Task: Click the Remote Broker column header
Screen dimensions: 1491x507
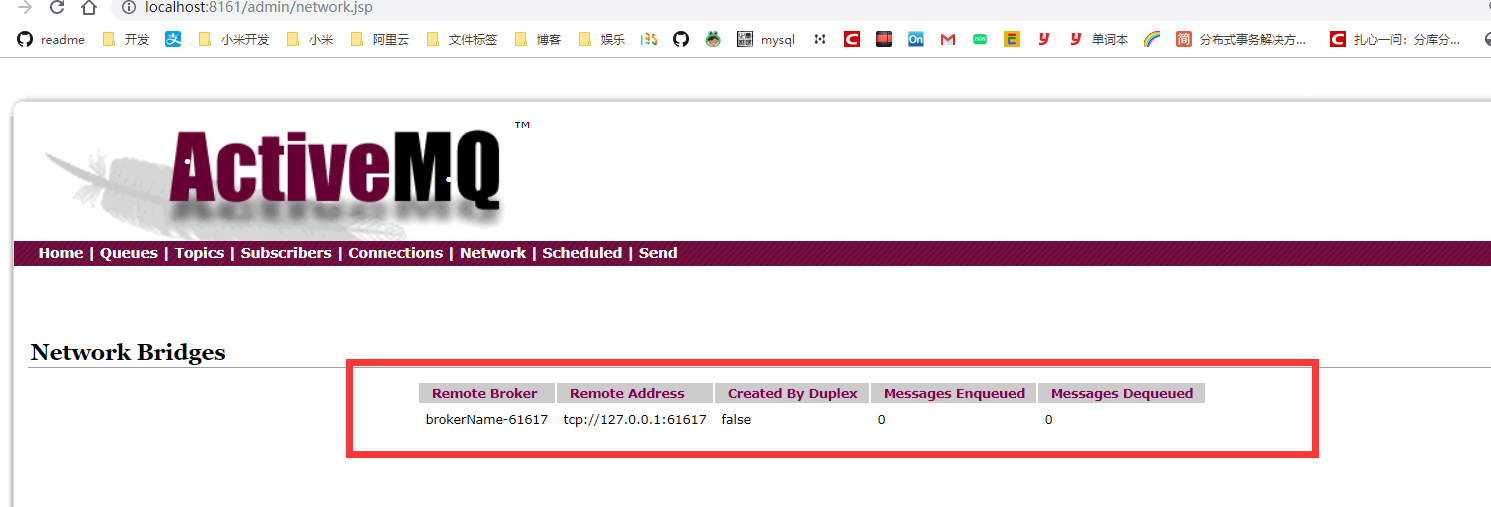Action: pyautogui.click(x=485, y=393)
